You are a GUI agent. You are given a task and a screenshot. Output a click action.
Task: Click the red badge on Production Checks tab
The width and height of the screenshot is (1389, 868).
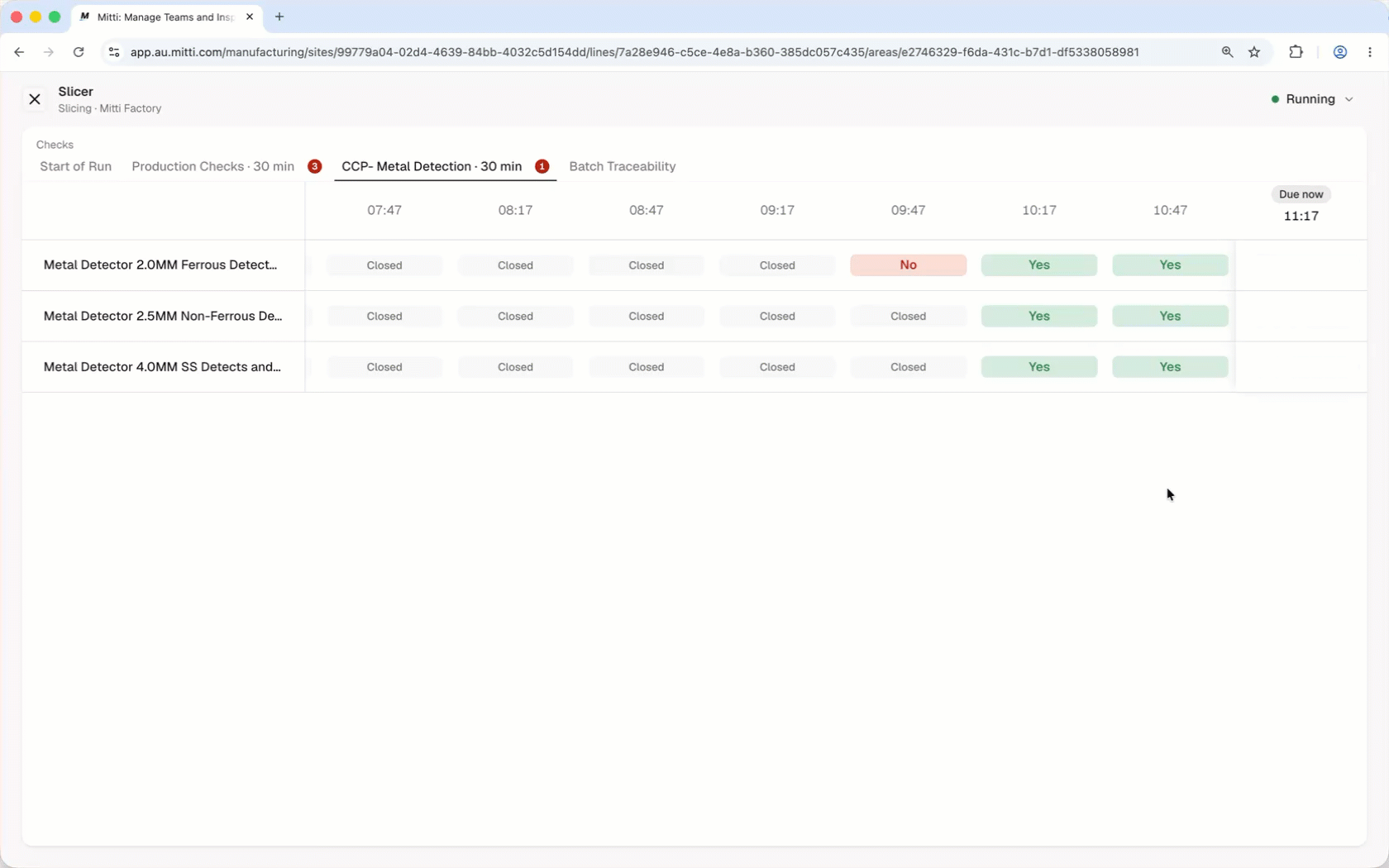click(x=314, y=166)
